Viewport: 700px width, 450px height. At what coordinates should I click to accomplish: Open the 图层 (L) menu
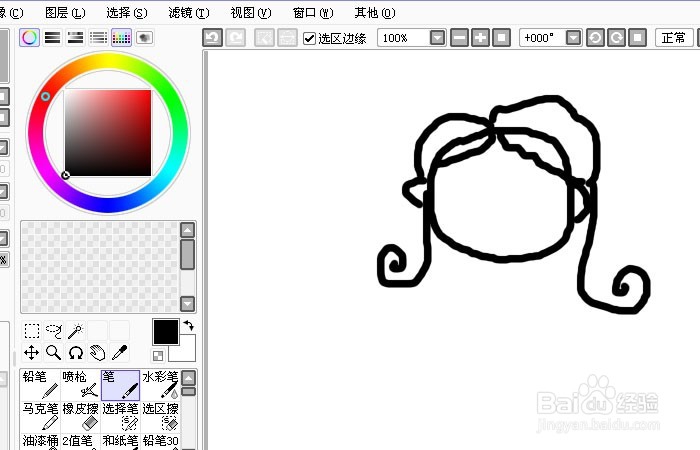tap(65, 13)
